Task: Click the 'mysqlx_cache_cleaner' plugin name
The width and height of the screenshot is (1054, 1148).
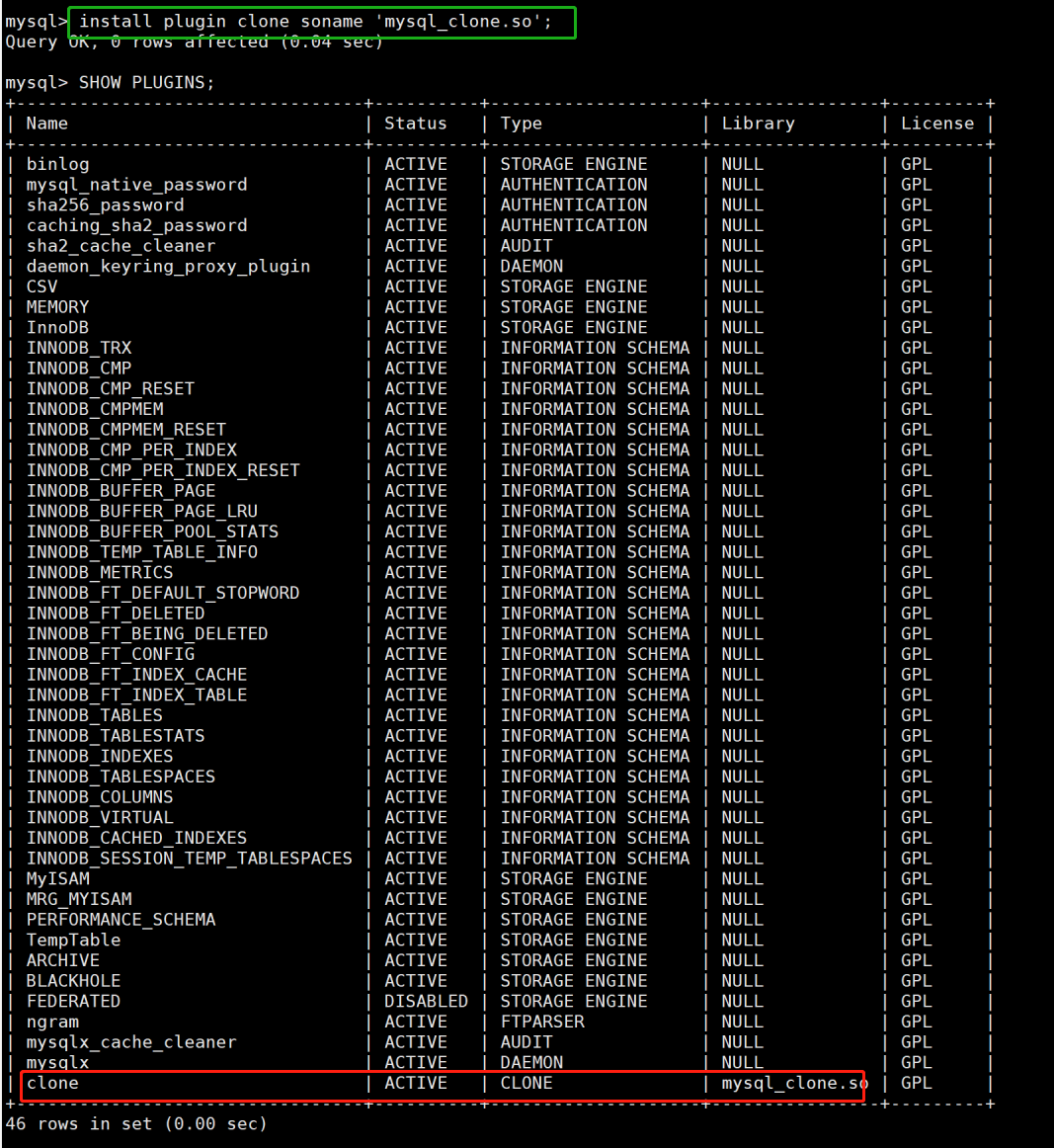Action: 131,1042
